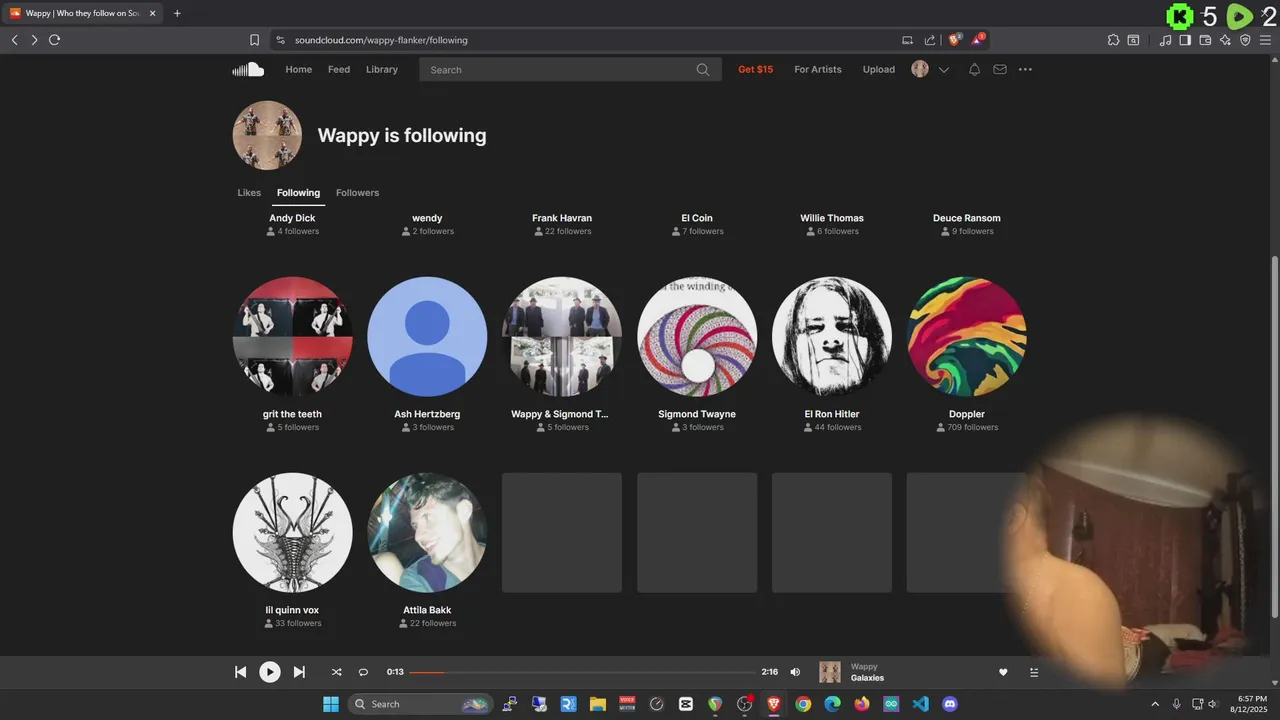
Task: Open the next-up queue list icon
Action: point(1034,672)
